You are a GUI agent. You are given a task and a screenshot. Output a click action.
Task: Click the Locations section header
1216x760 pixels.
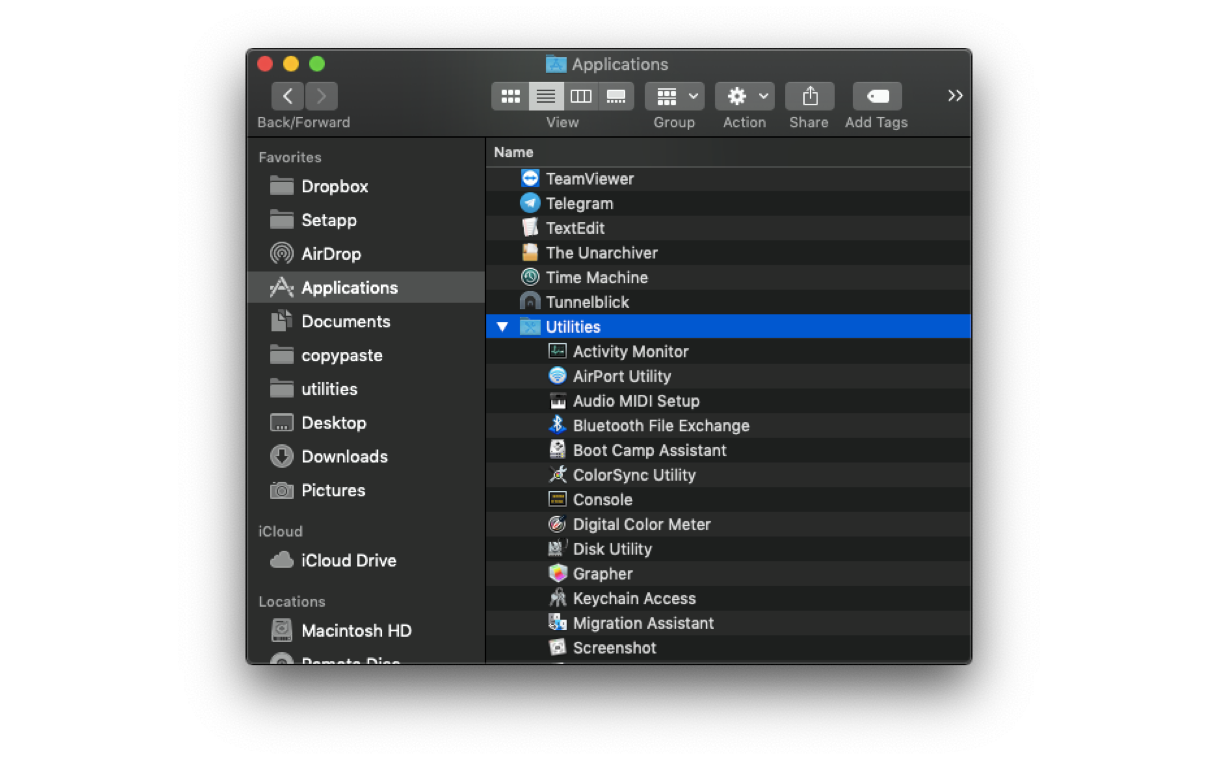pyautogui.click(x=292, y=601)
